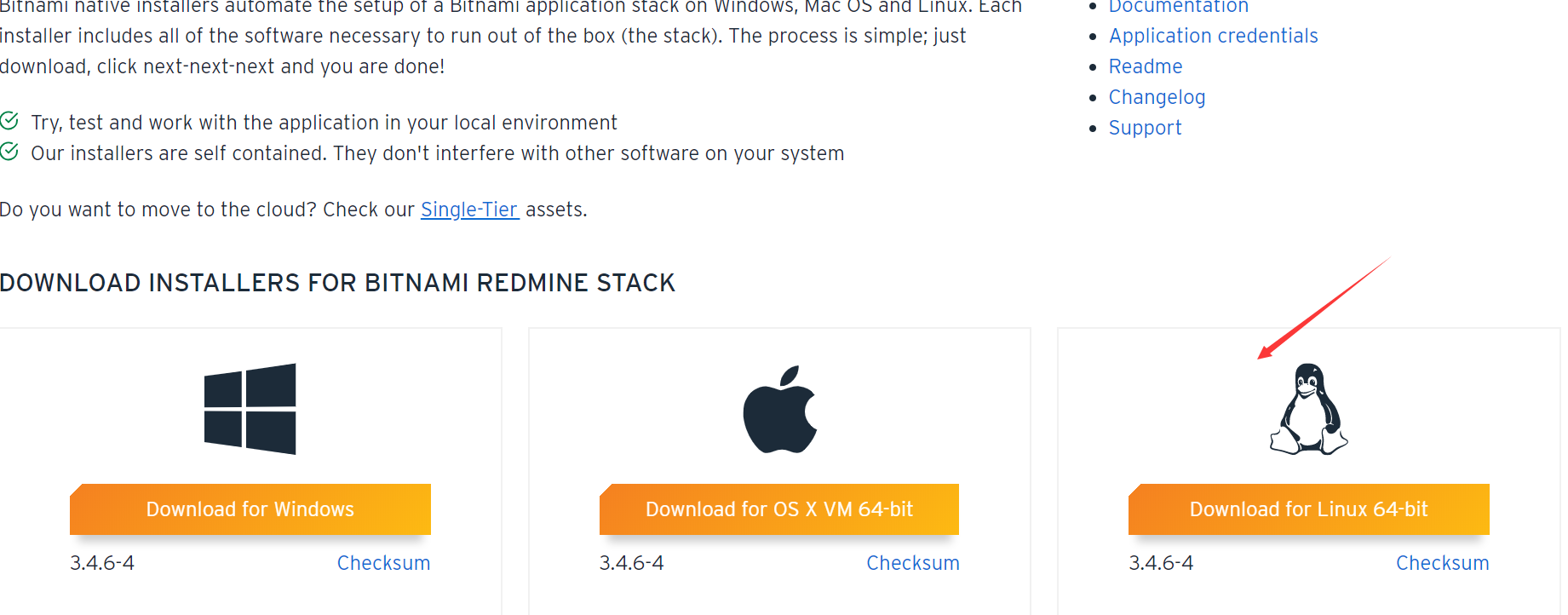The height and width of the screenshot is (615, 1568).
Task: Click the Windows logo icon
Action: pos(249,408)
